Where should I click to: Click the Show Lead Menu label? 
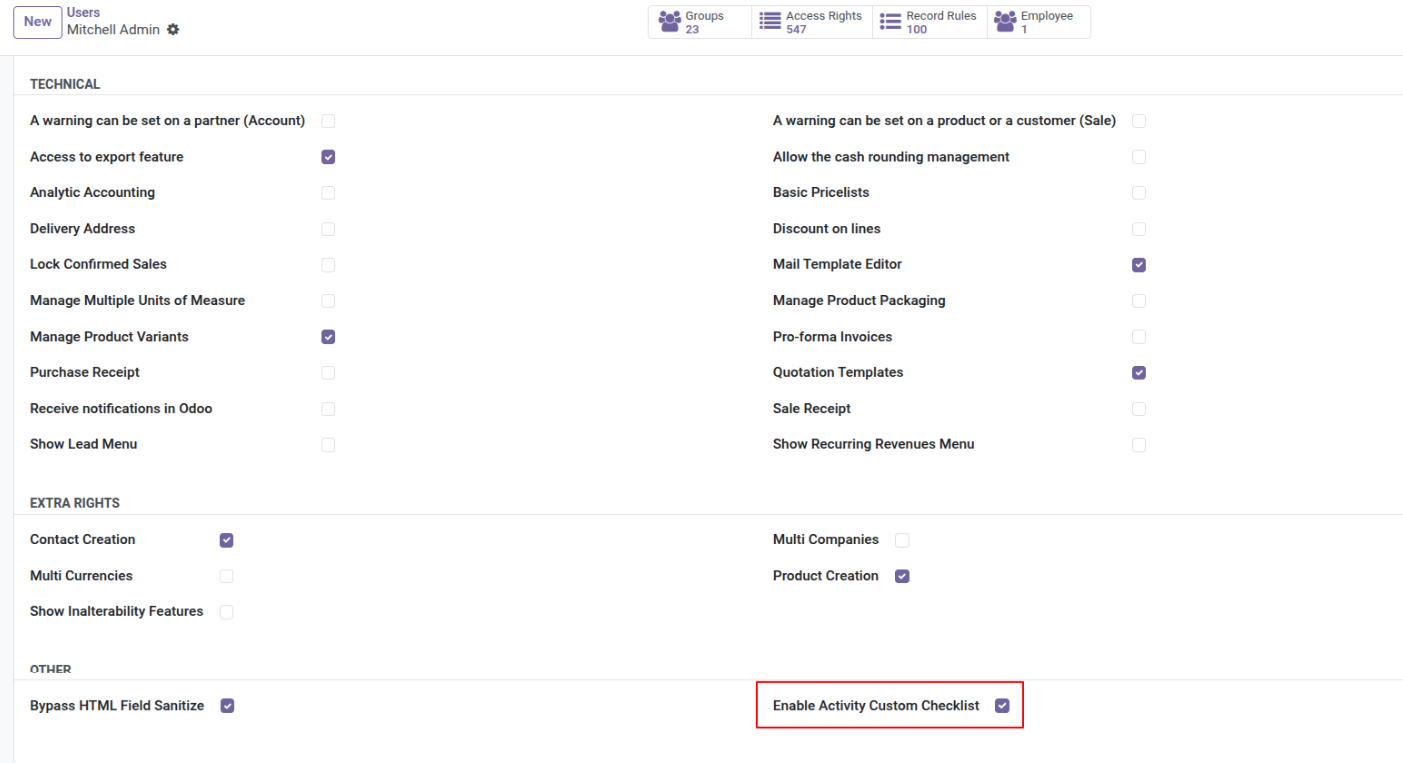84,445
